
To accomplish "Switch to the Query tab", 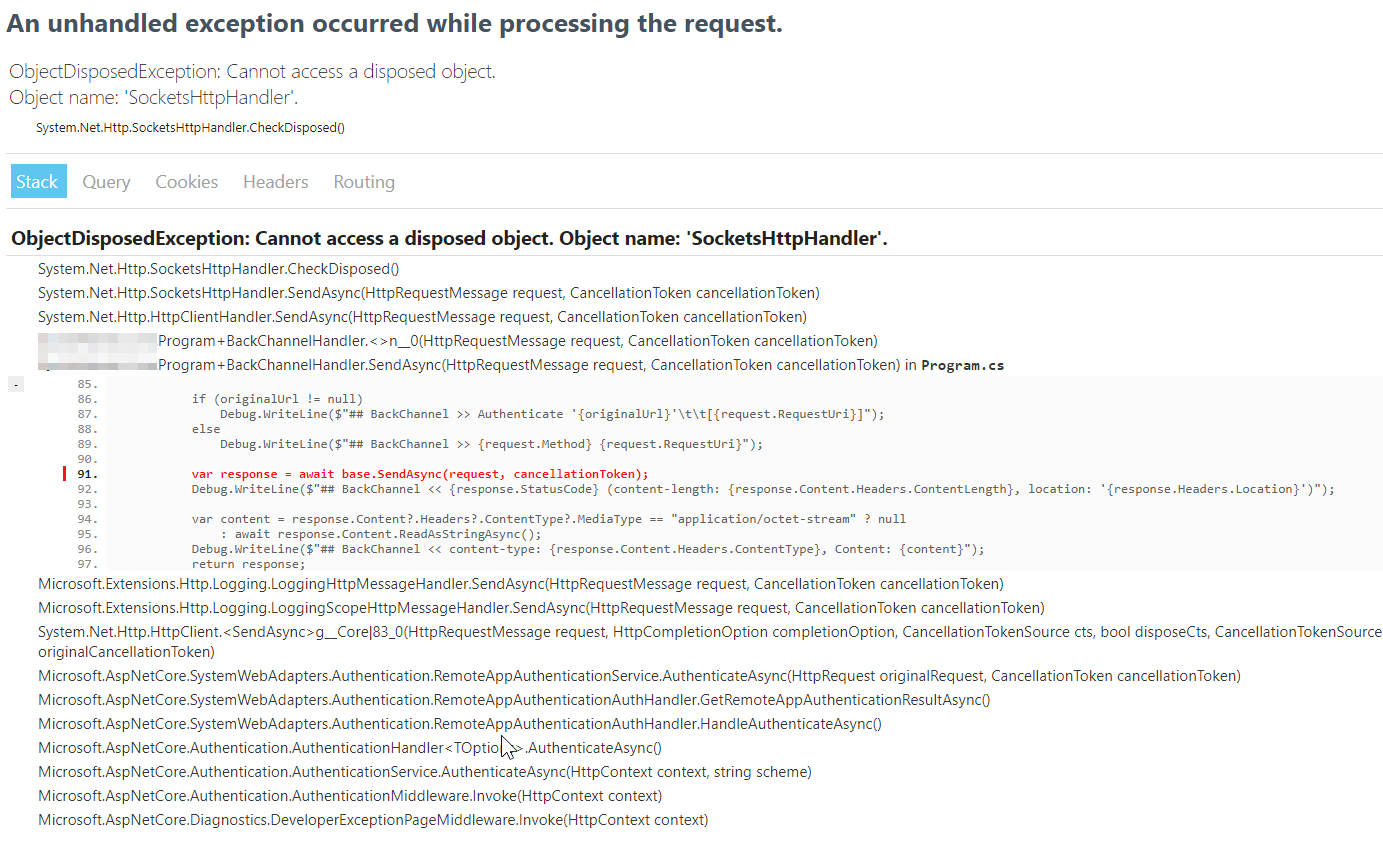I will click(x=106, y=181).
